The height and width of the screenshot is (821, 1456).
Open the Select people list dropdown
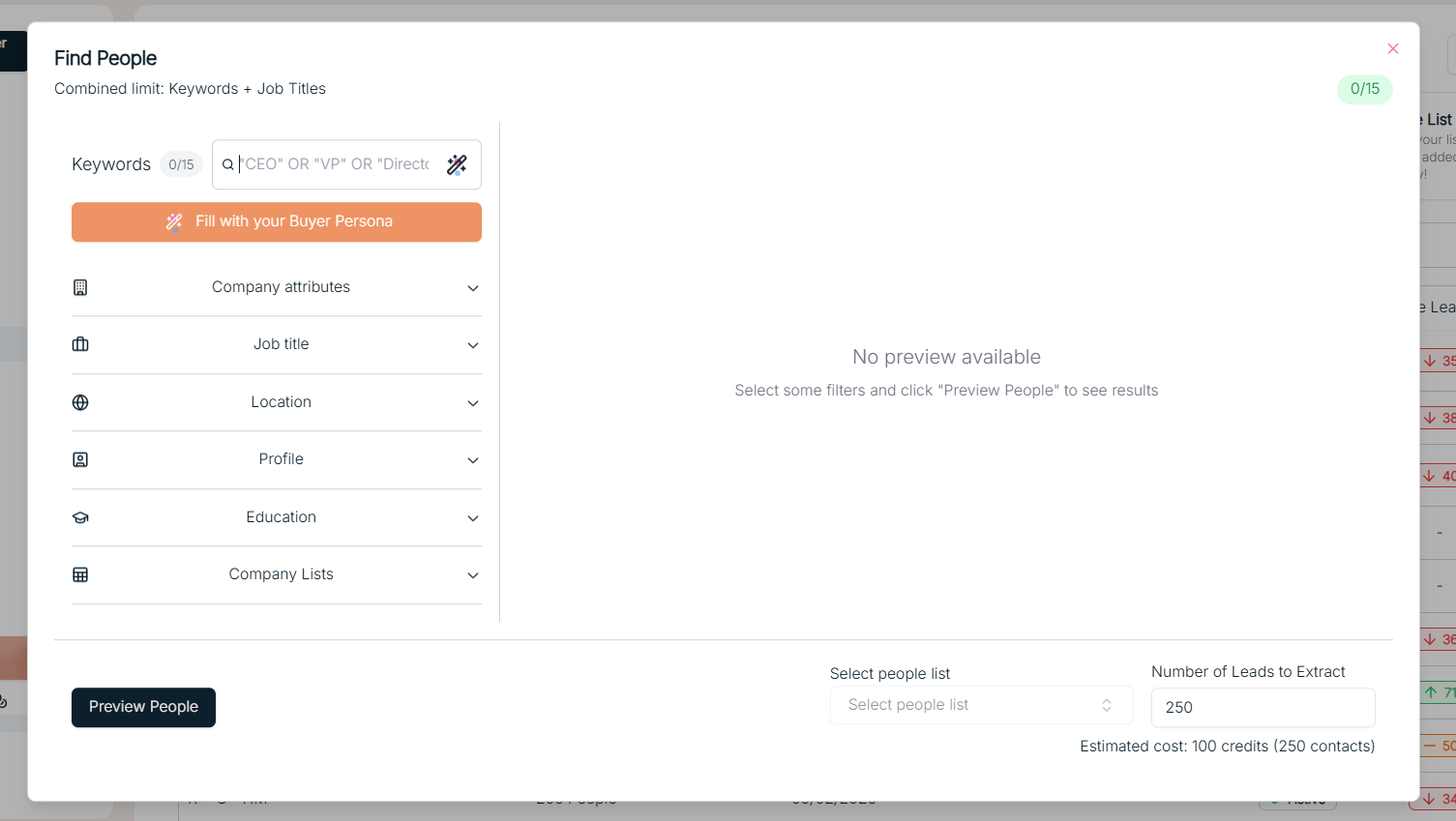click(x=981, y=705)
